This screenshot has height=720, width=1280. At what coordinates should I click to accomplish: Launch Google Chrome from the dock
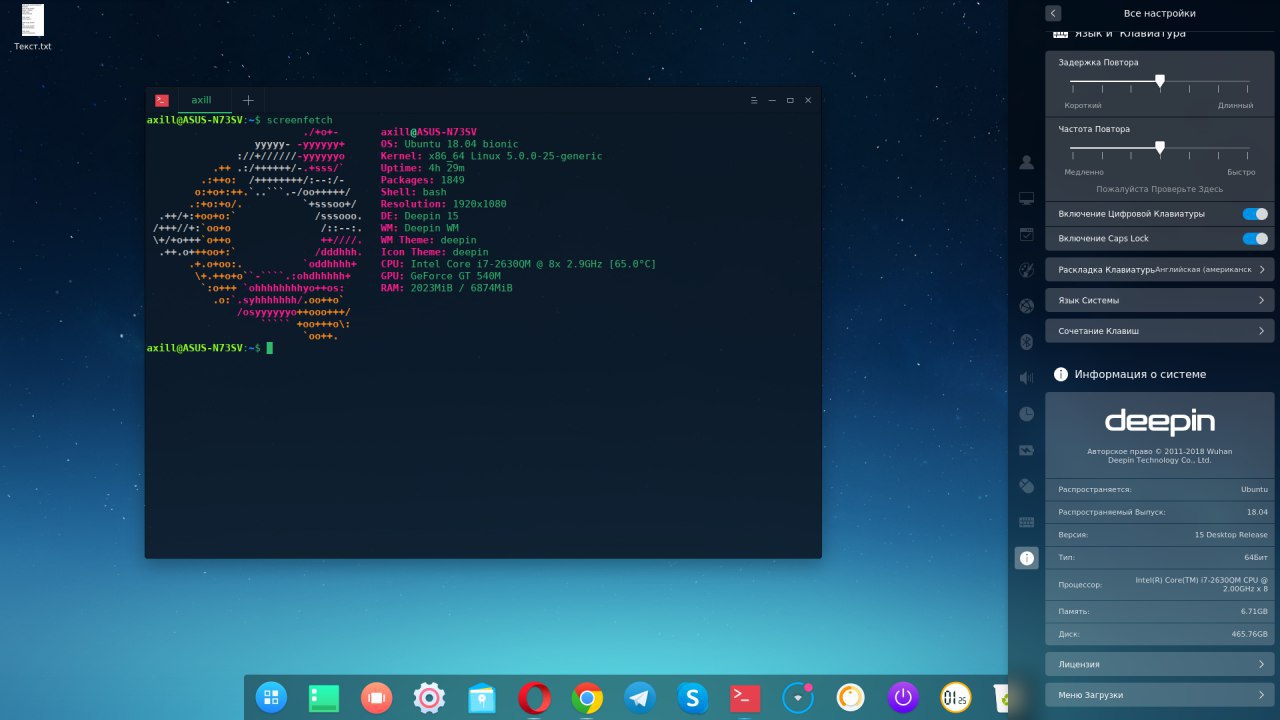pos(587,697)
